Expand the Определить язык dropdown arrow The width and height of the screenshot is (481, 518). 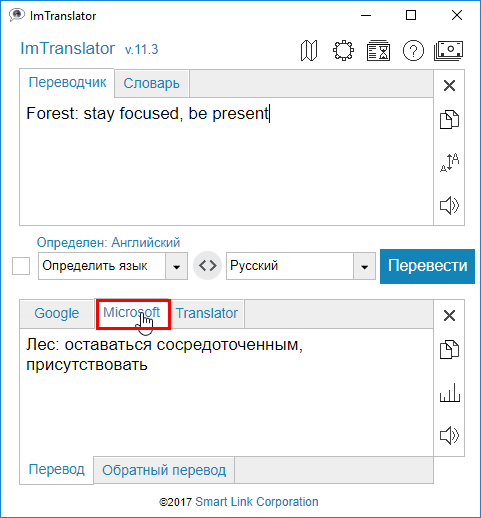[x=176, y=266]
